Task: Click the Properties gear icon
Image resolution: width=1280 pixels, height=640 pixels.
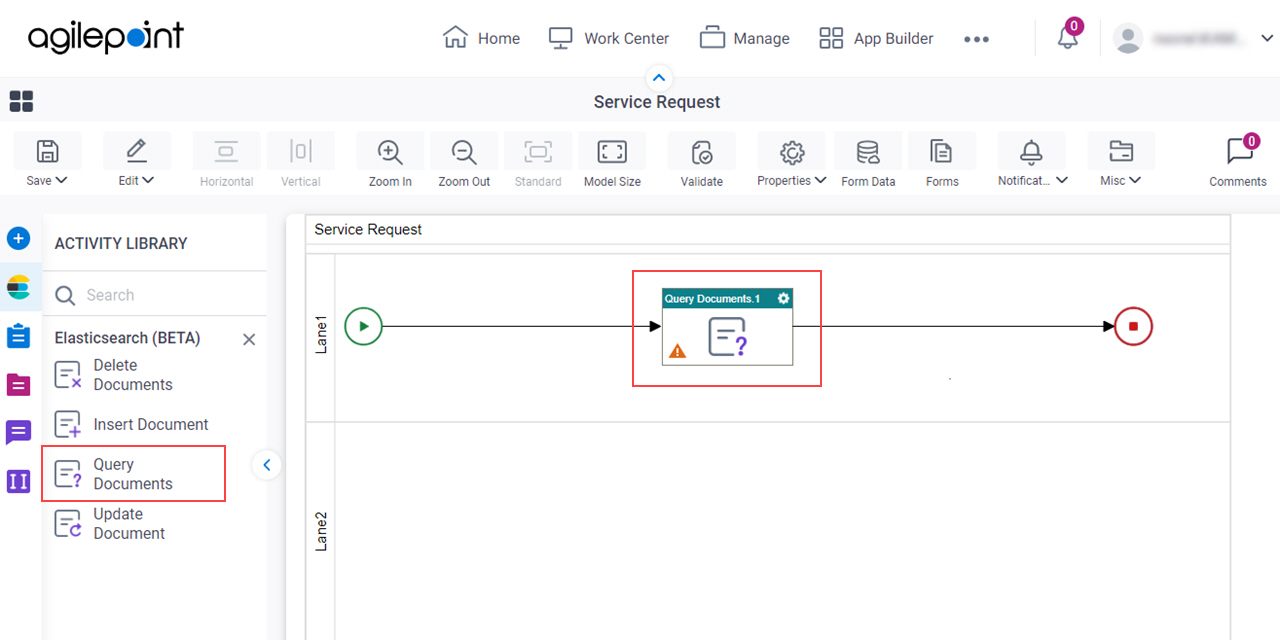Action: click(x=792, y=152)
